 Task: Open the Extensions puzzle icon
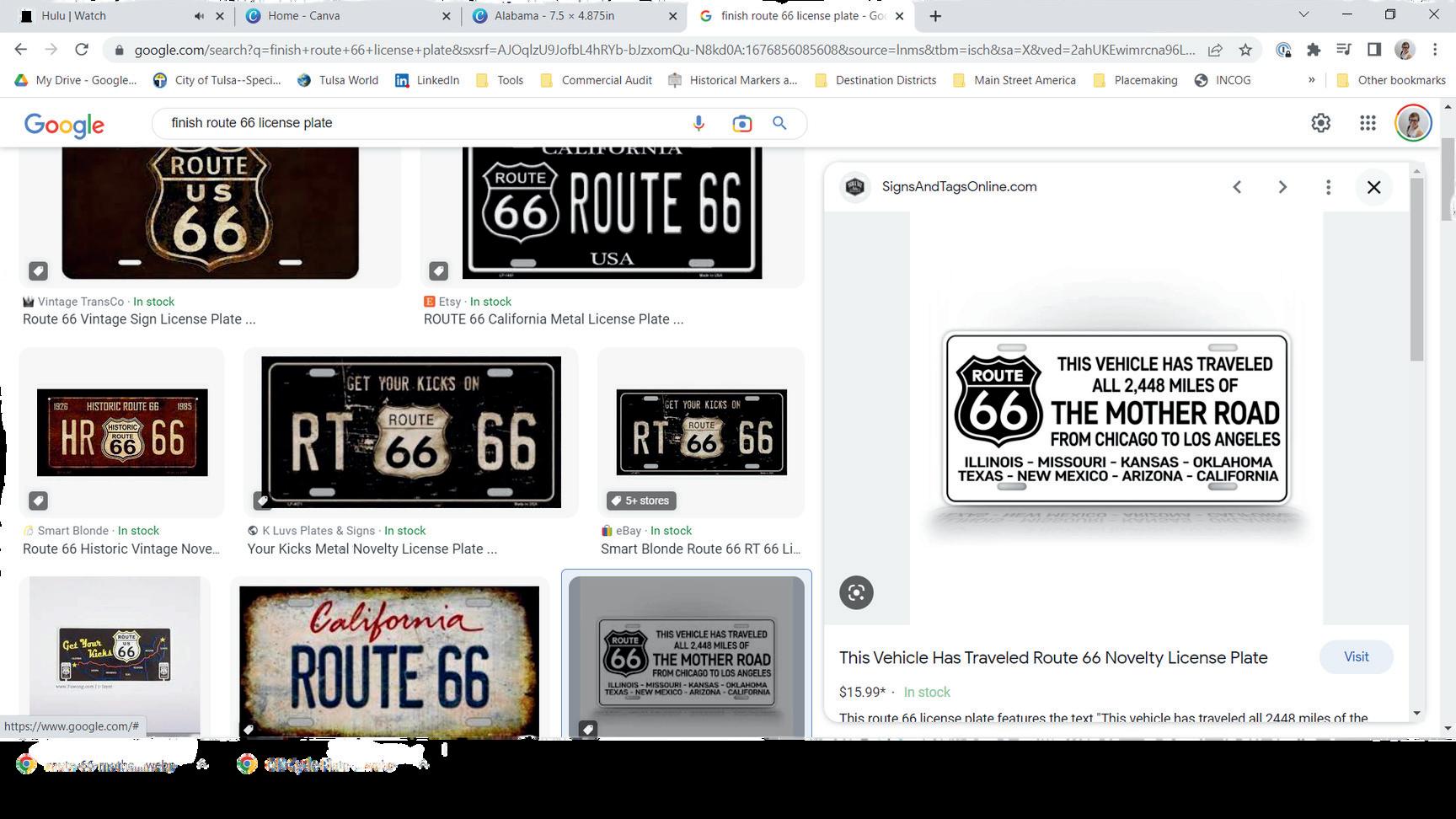1314,50
